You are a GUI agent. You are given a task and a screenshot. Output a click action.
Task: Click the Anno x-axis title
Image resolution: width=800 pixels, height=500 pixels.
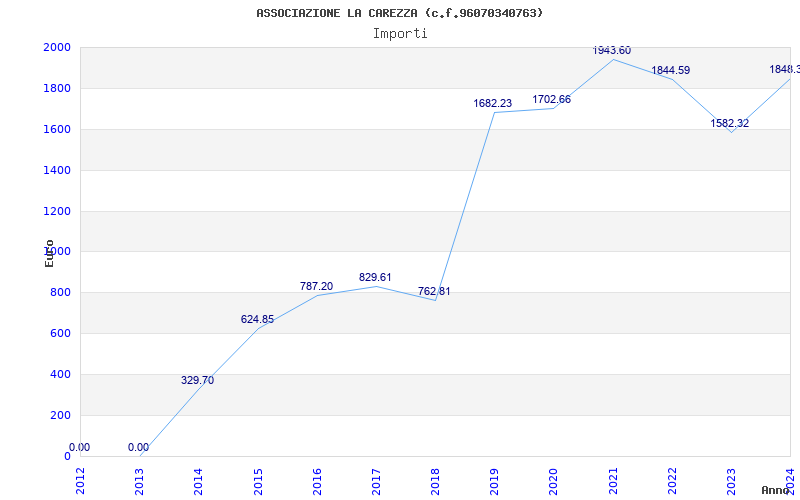(775, 490)
